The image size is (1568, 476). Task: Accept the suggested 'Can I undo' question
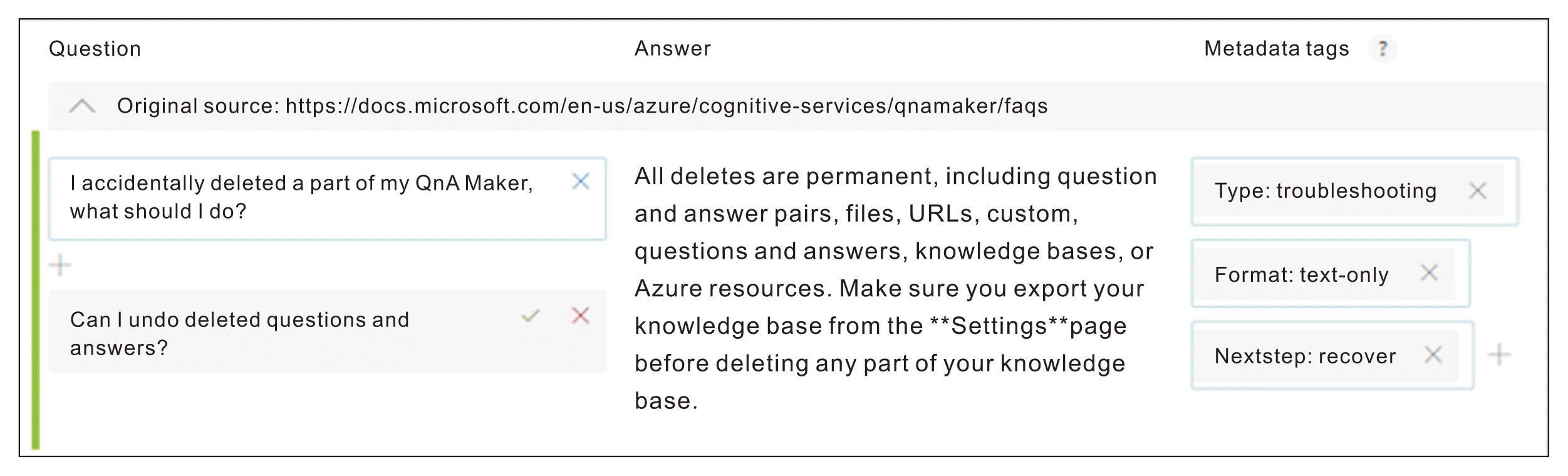(530, 316)
